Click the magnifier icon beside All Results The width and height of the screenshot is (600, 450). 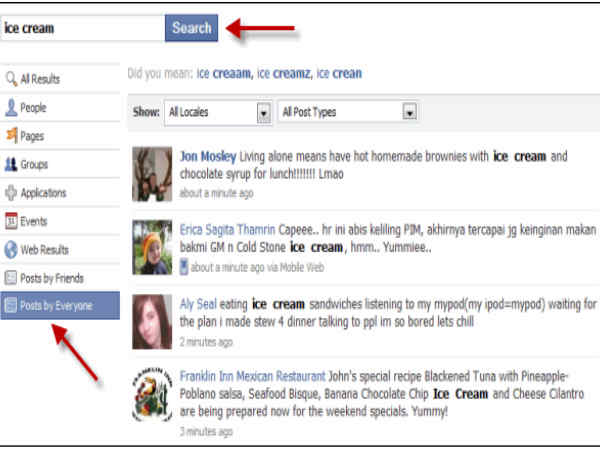(11, 79)
